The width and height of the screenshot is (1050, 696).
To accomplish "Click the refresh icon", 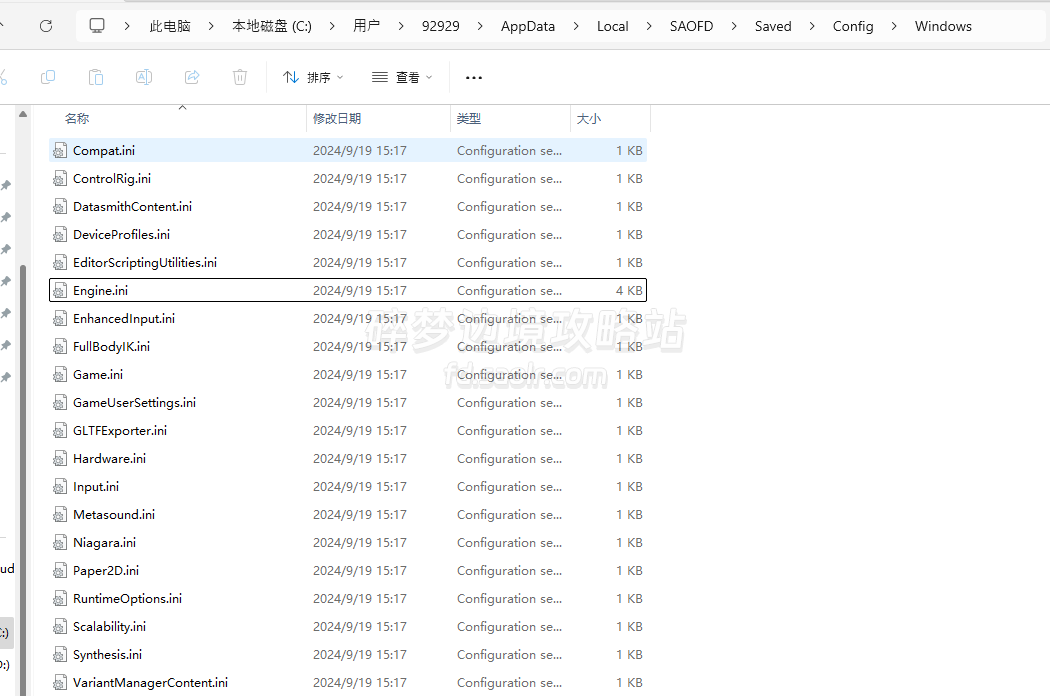I will click(x=46, y=26).
